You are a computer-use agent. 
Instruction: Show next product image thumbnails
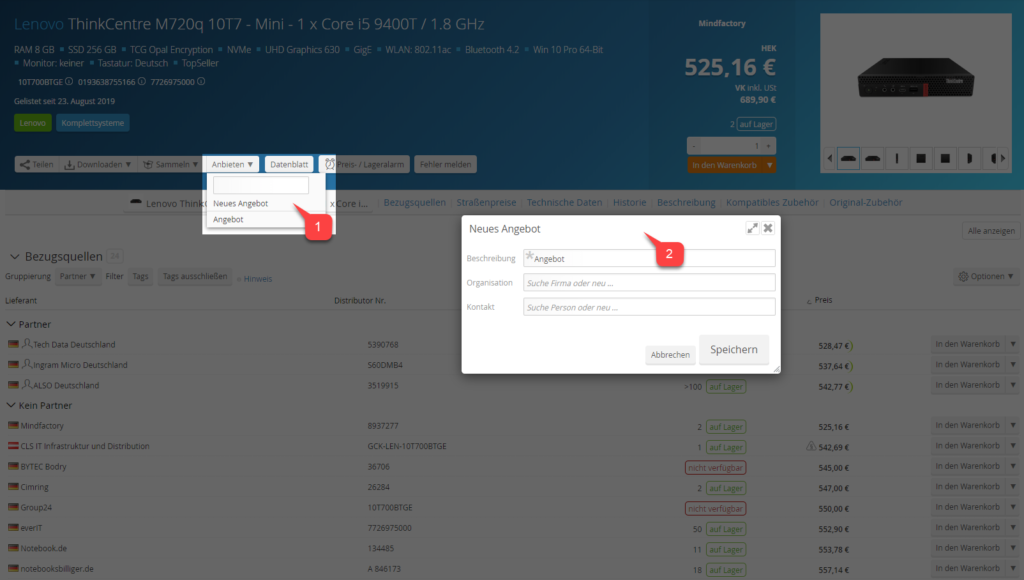pos(1003,158)
